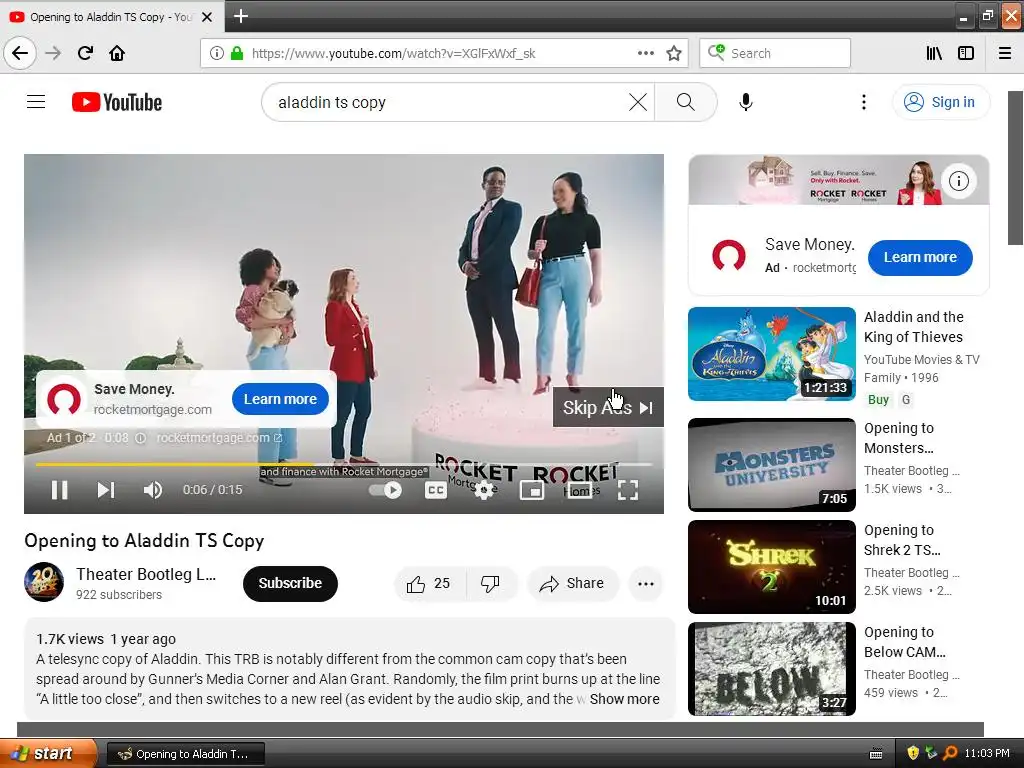
Task: Go forward with the browser forward arrow
Action: (53, 53)
